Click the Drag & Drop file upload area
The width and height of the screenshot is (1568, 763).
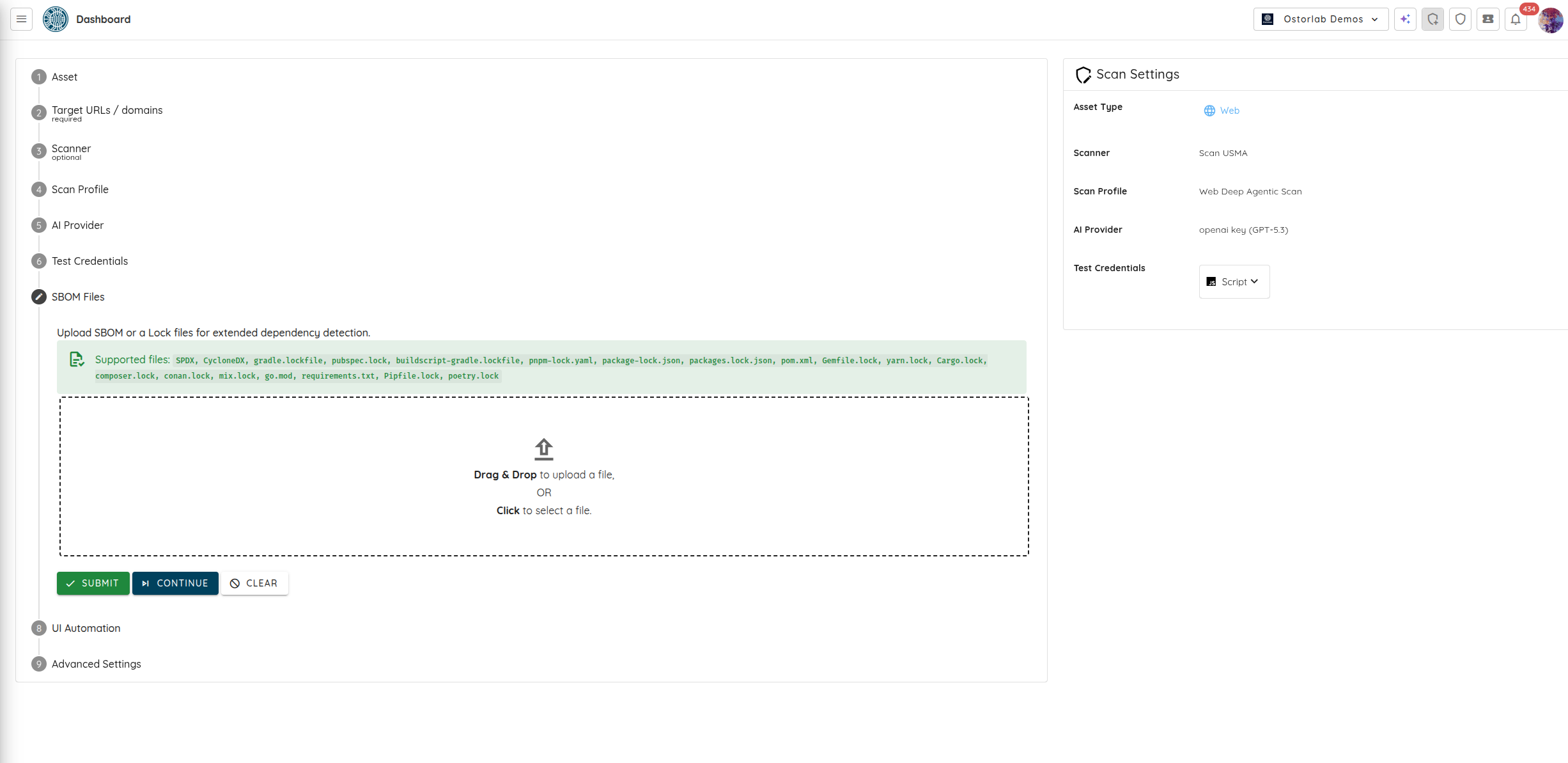coord(543,476)
